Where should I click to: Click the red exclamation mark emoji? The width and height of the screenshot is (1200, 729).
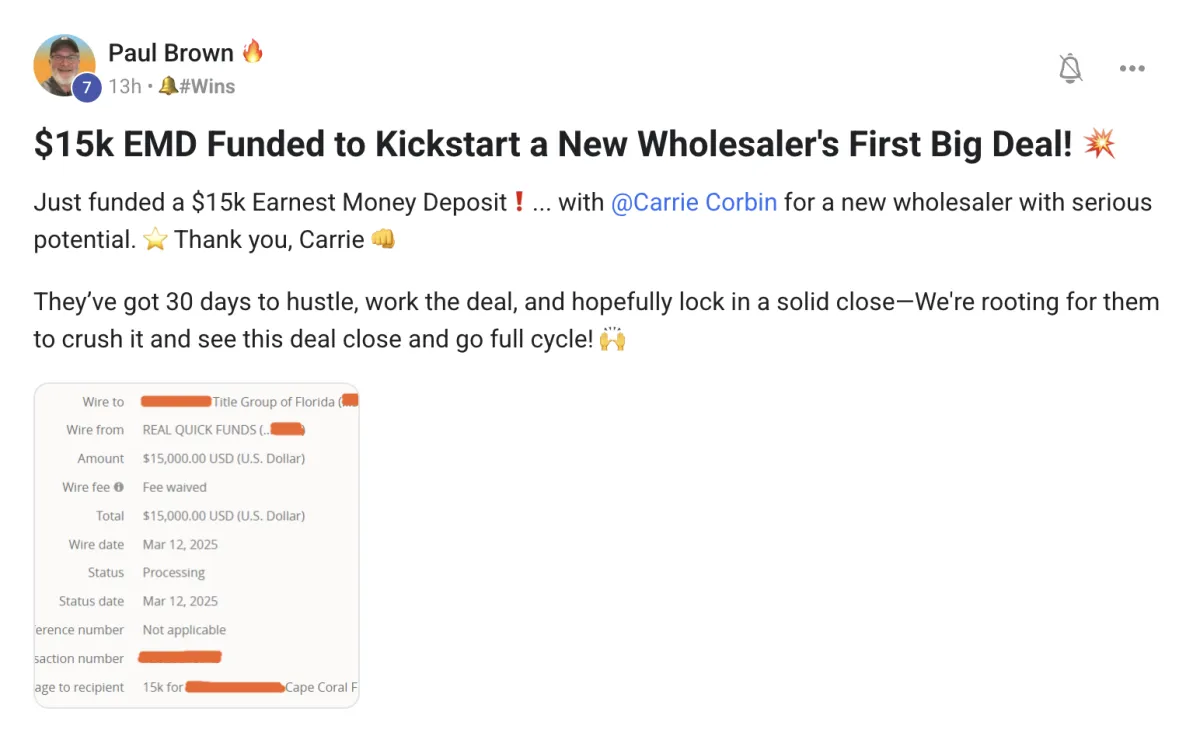pos(519,202)
